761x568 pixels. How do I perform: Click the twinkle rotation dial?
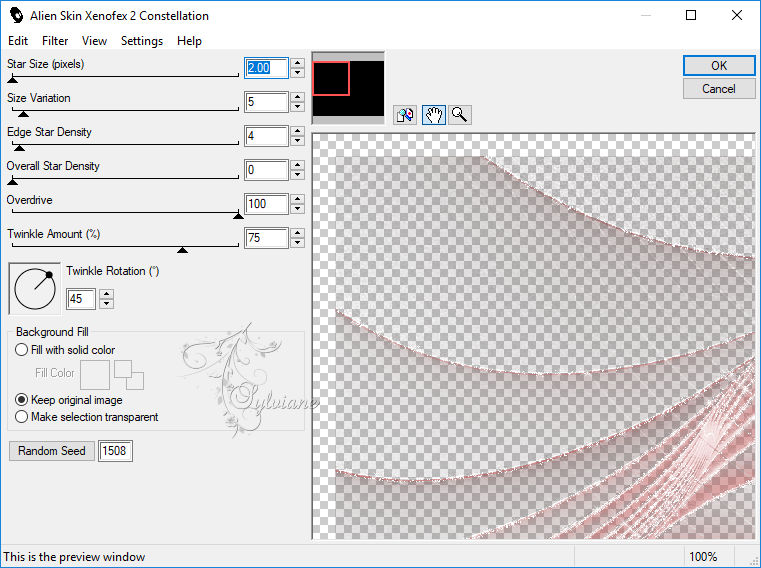click(x=35, y=289)
